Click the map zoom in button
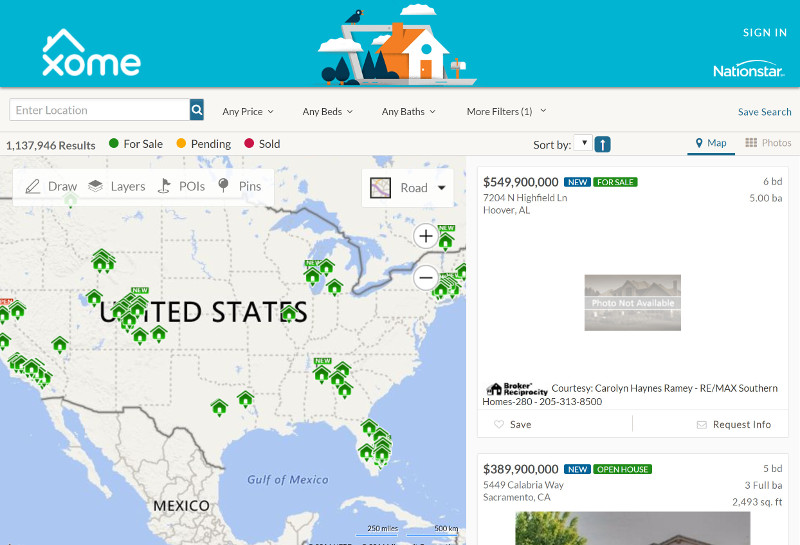This screenshot has width=800, height=545. [x=426, y=236]
